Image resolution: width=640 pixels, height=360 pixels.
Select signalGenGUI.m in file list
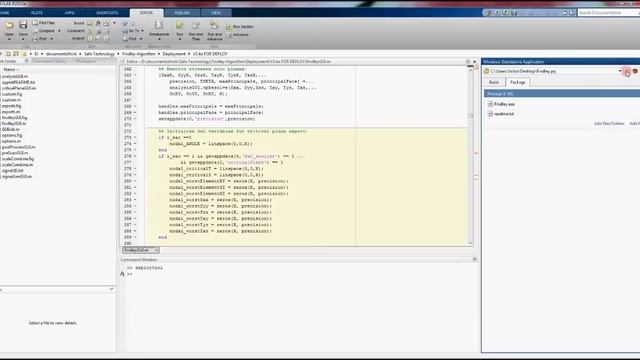[x=16, y=177]
